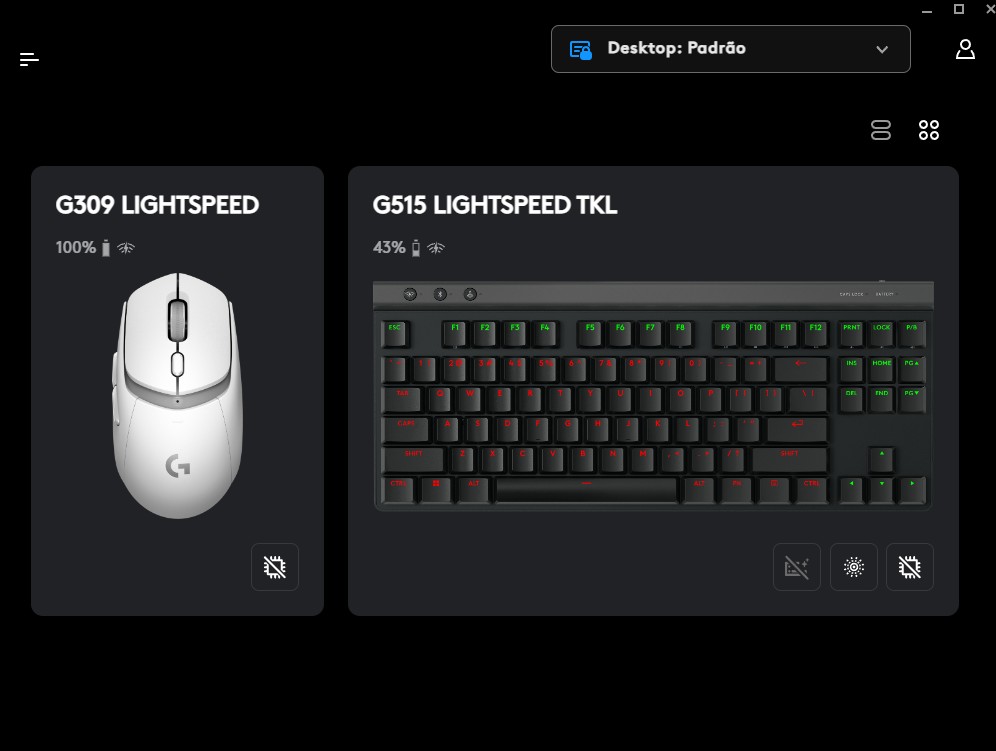Open G515 onboard memory mode icon
This screenshot has width=996, height=751.
910,567
